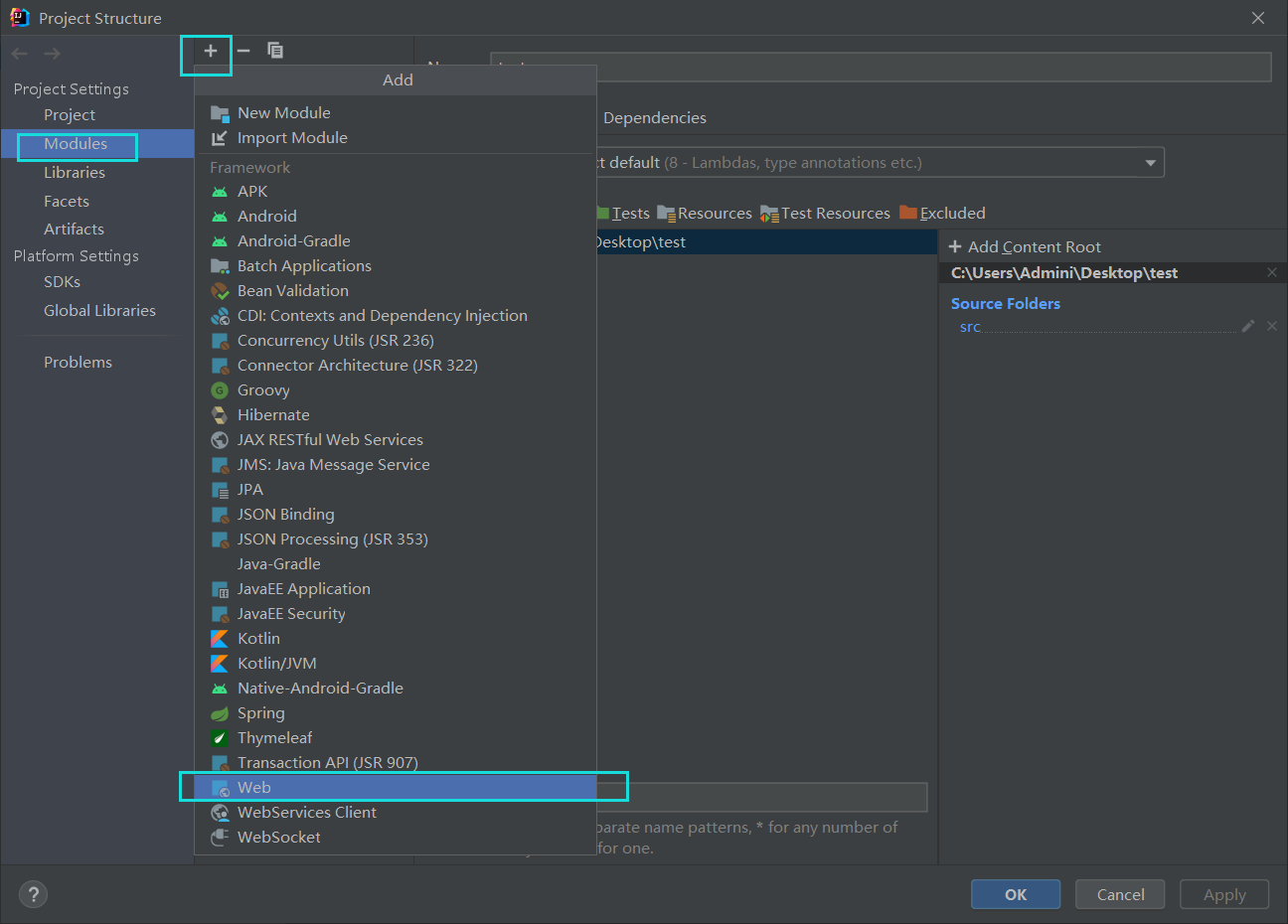Choose JavaEE Application framework
The height and width of the screenshot is (924, 1288).
396,589
